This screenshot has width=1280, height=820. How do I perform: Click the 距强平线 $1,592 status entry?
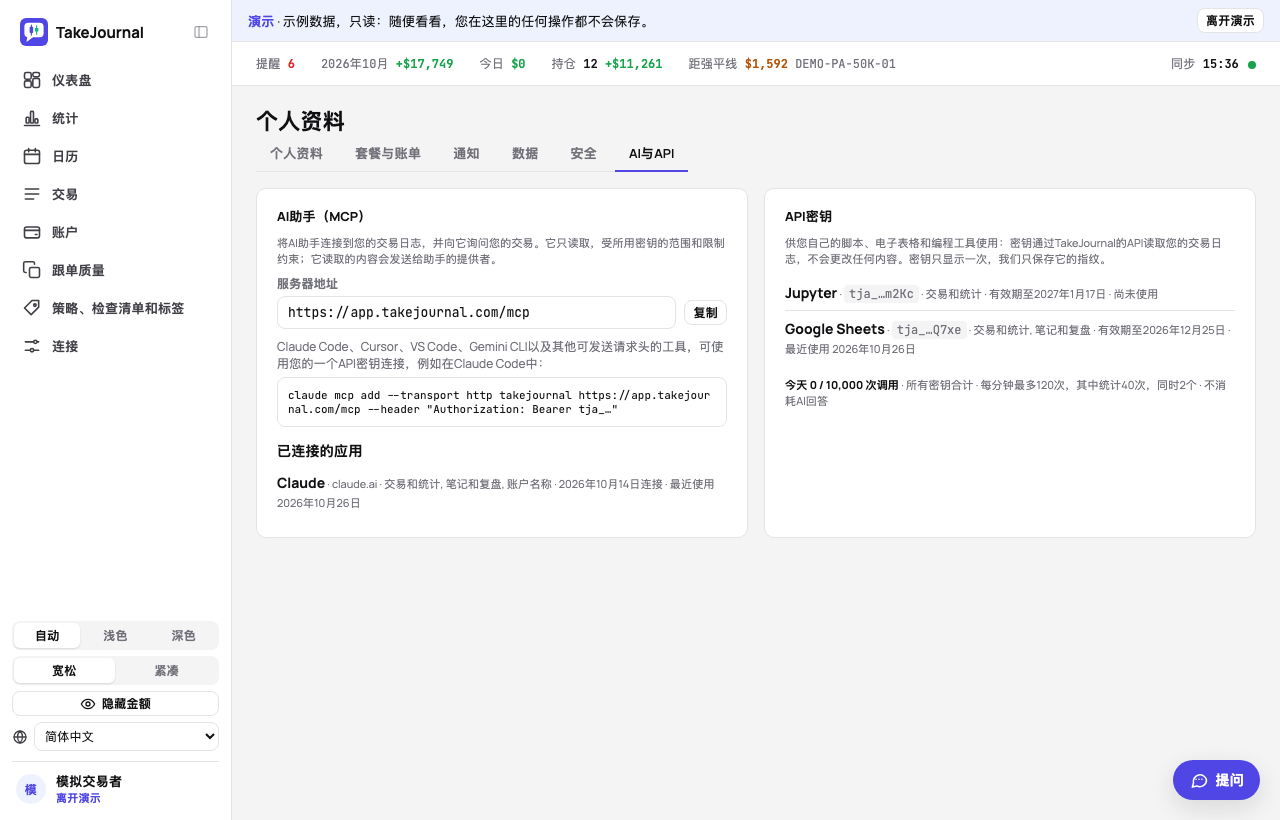click(x=738, y=64)
